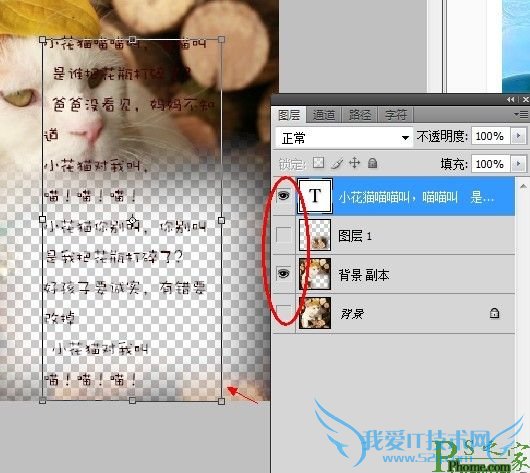Click the text box center transform point
The height and width of the screenshot is (473, 530).
[132, 220]
